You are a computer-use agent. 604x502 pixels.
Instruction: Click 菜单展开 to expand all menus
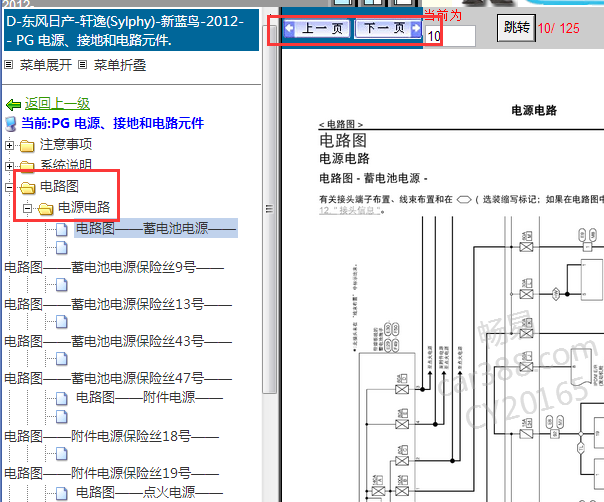coord(45,65)
